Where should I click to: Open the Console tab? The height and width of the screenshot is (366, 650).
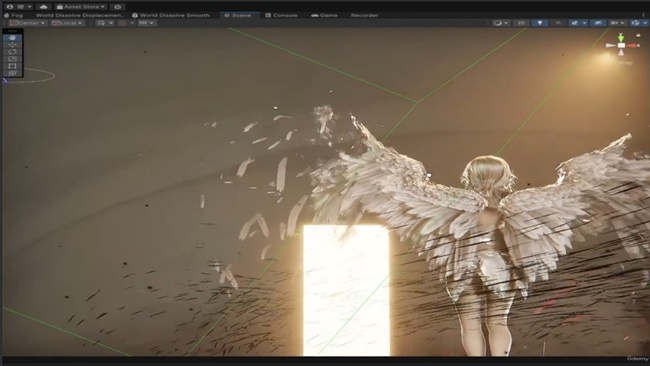[x=281, y=15]
